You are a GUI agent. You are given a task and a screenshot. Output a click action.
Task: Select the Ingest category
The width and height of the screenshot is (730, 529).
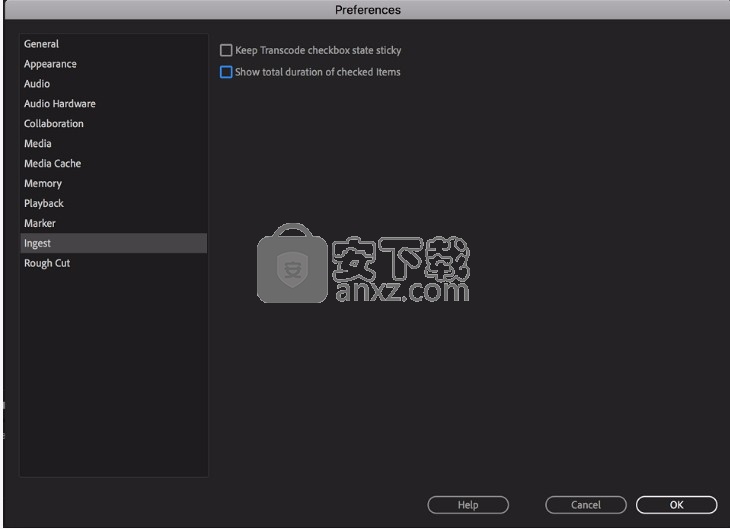tap(114, 243)
